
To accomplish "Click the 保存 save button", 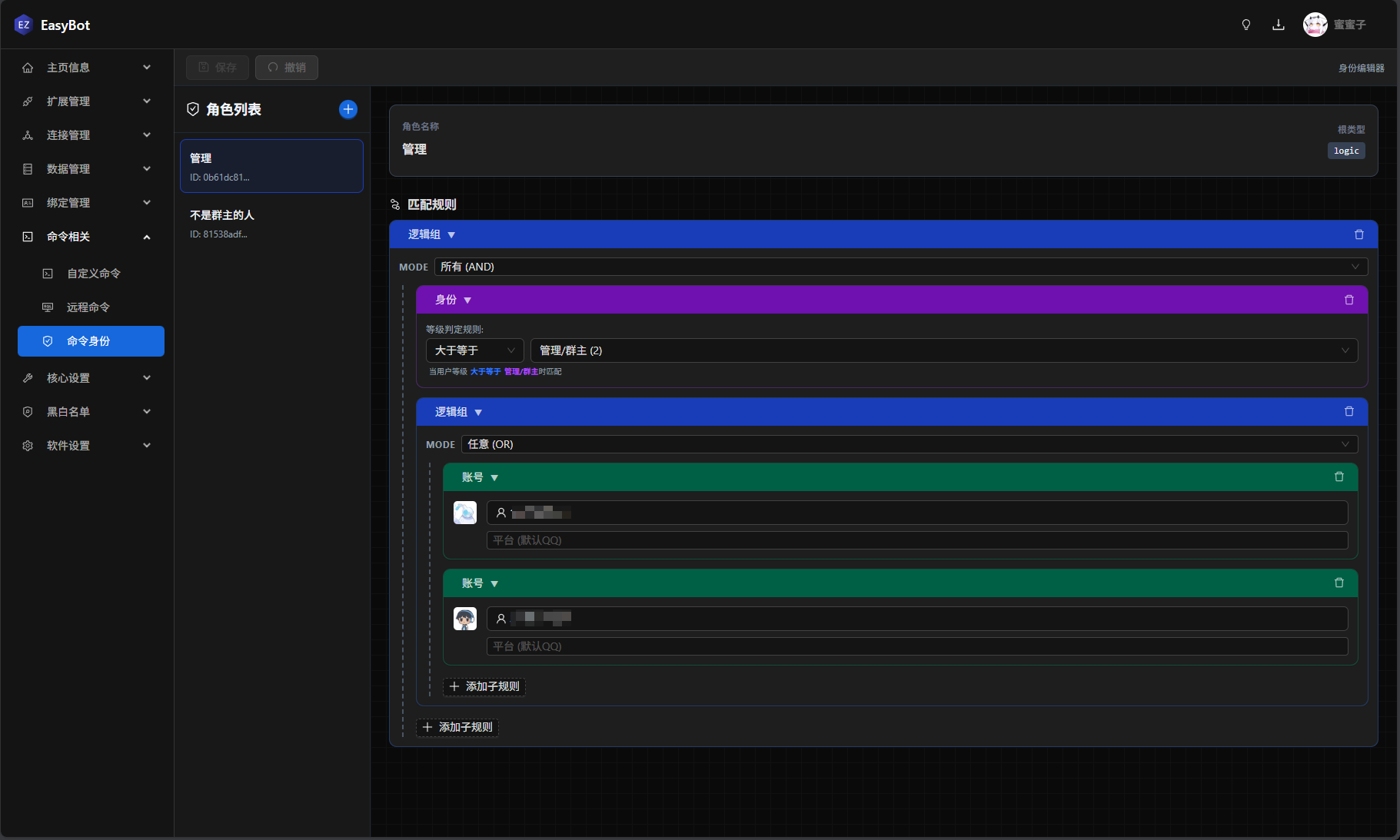I will point(217,68).
